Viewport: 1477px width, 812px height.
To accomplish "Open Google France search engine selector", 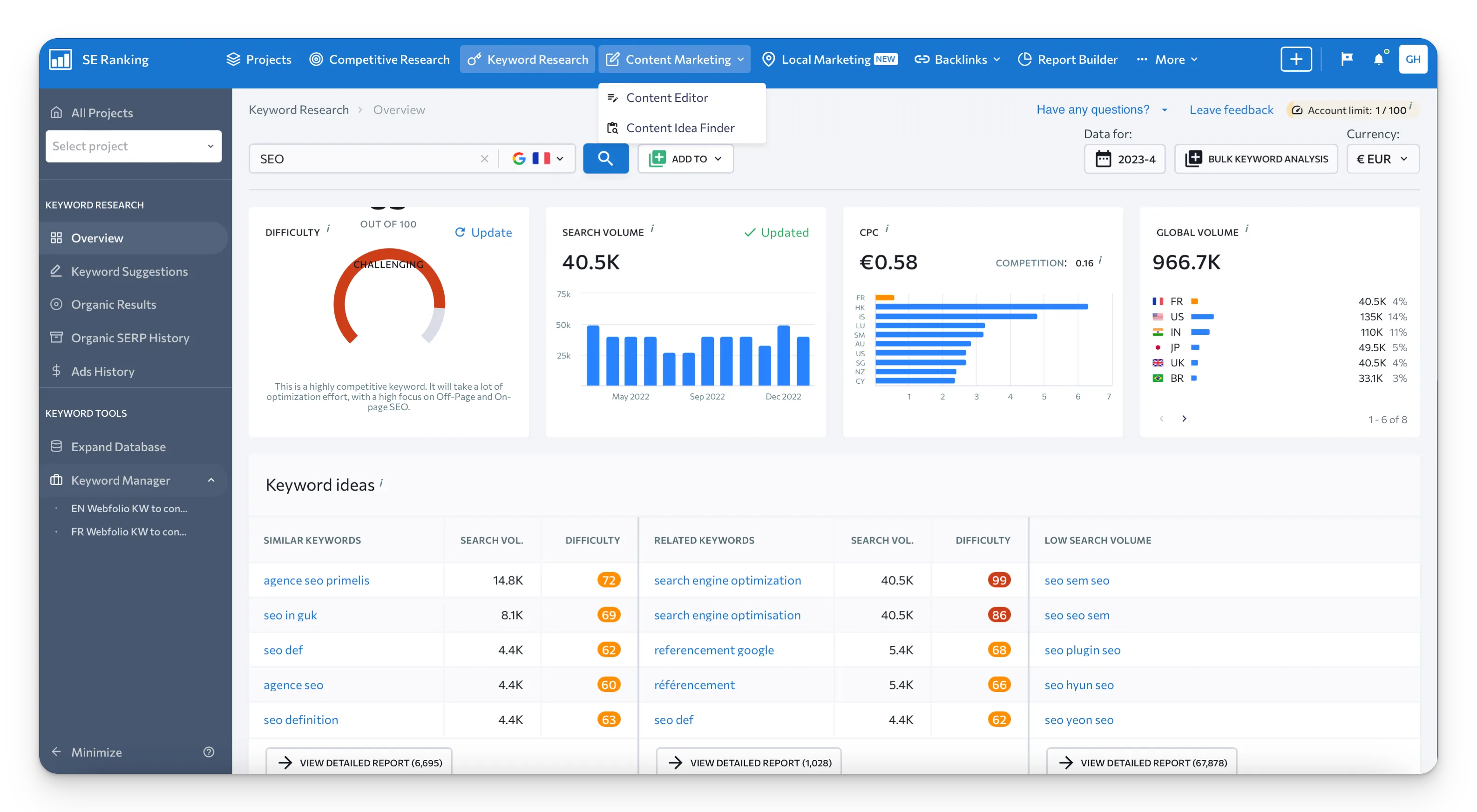I will (x=537, y=159).
